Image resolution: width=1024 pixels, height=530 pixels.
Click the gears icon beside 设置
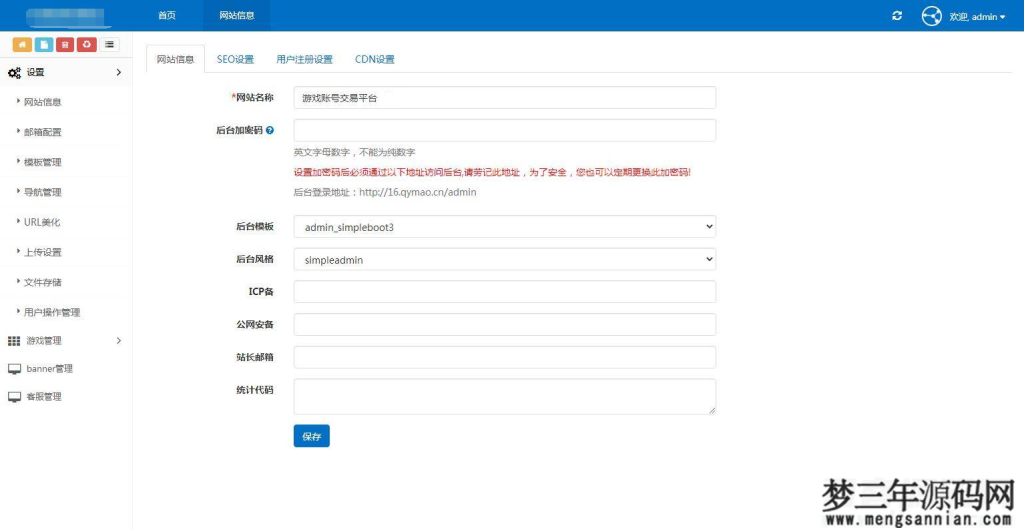[14, 72]
